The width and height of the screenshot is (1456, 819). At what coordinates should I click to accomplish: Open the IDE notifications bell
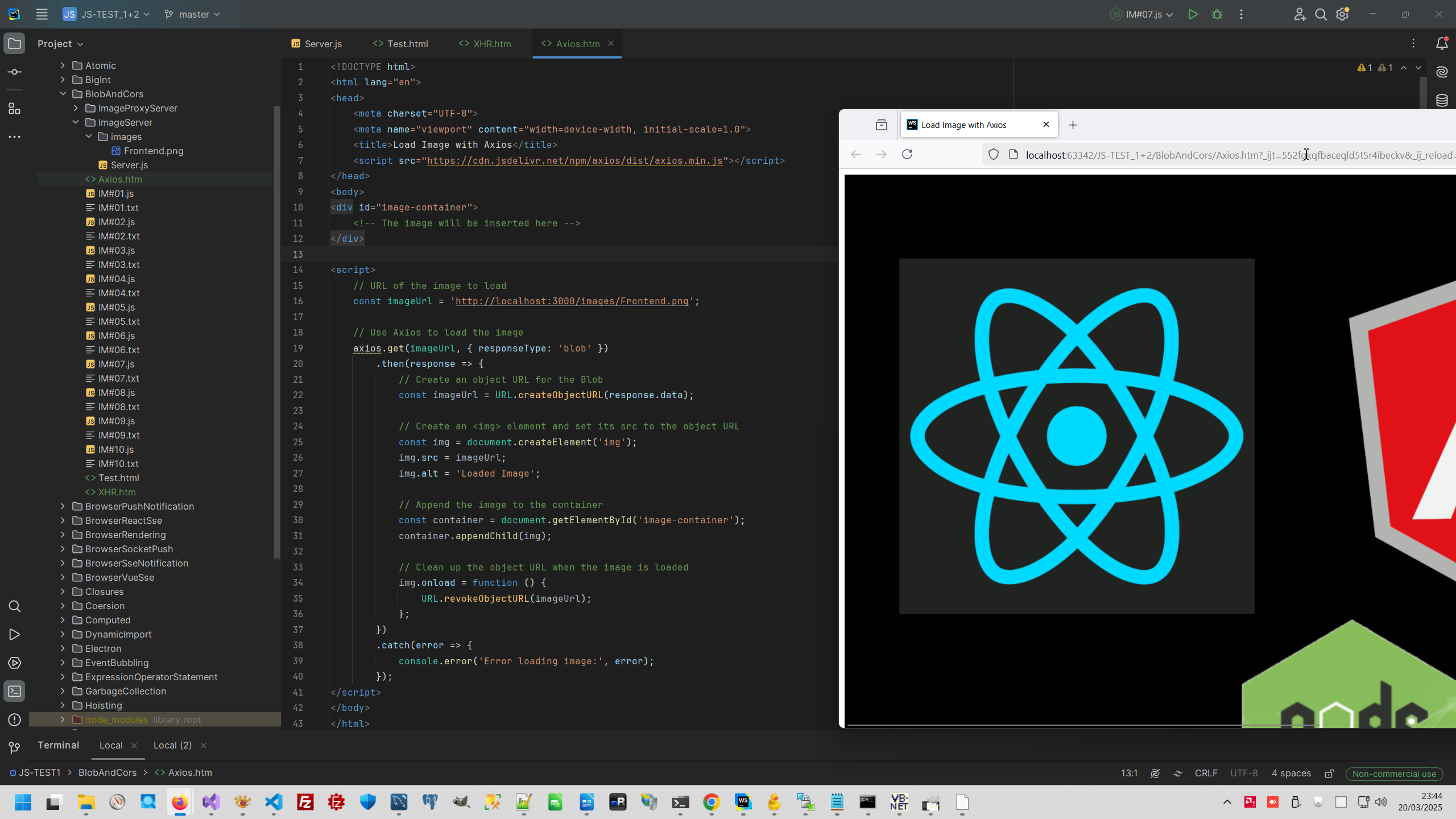1442,43
